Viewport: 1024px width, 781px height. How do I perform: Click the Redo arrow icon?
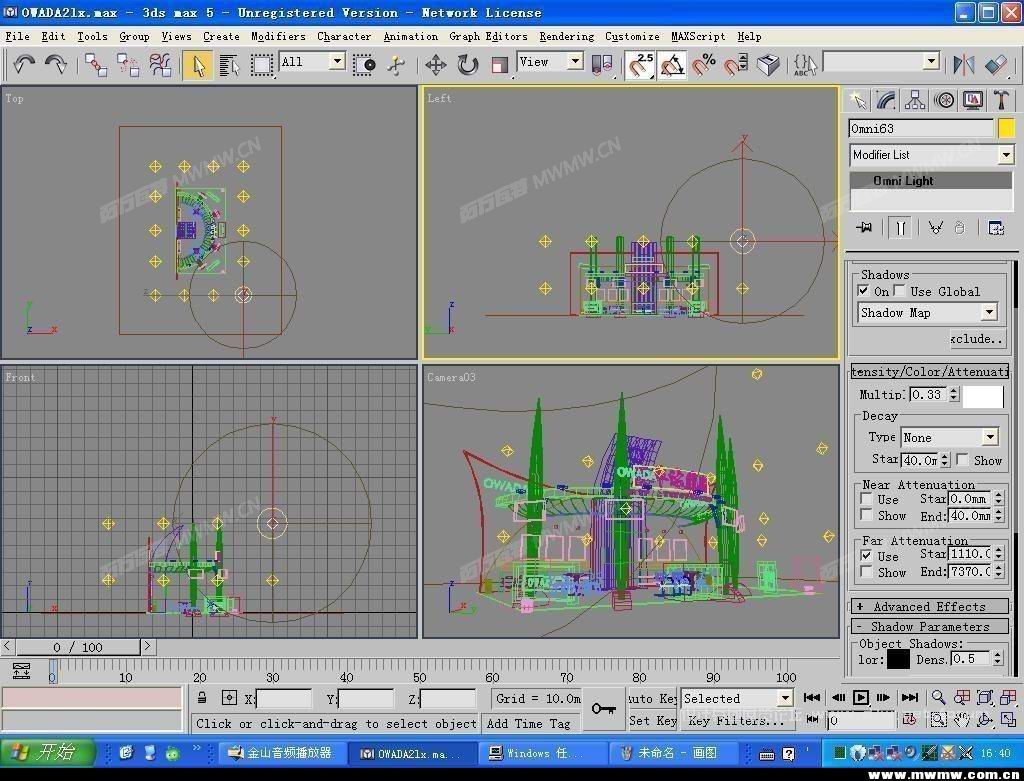click(56, 65)
